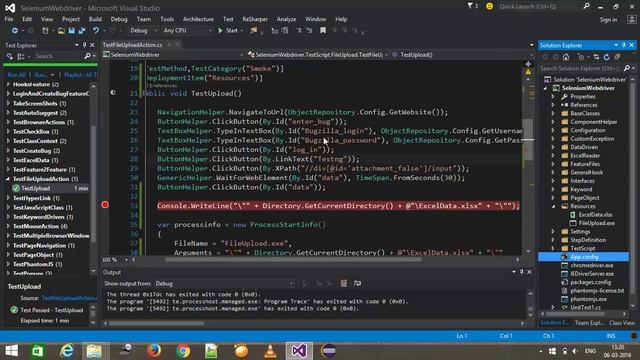Image resolution: width=640 pixels, height=360 pixels.
Task: Open the File menu
Action: point(9,19)
